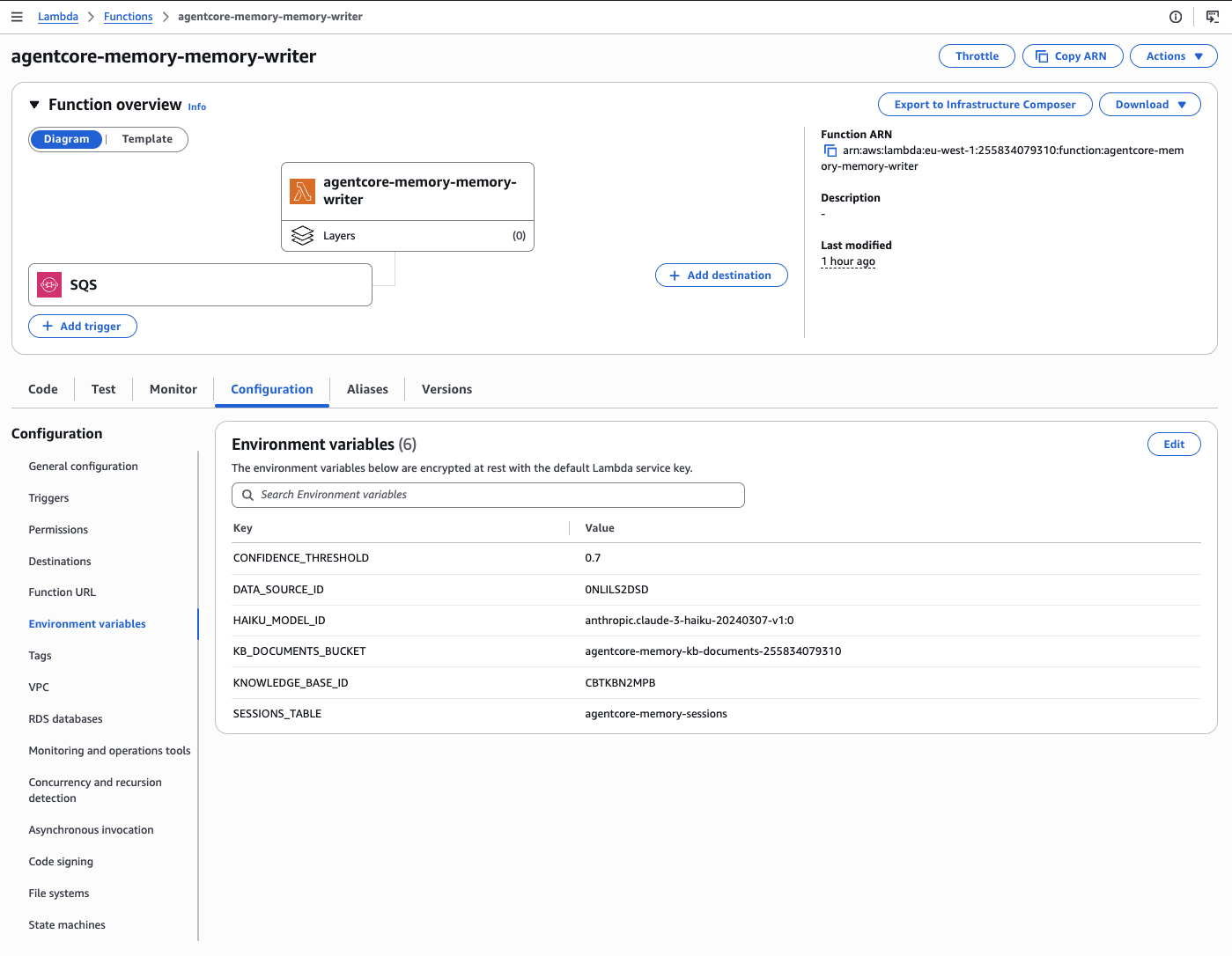1232x956 pixels.
Task: Open Tags in configuration sidebar
Action: pos(41,656)
